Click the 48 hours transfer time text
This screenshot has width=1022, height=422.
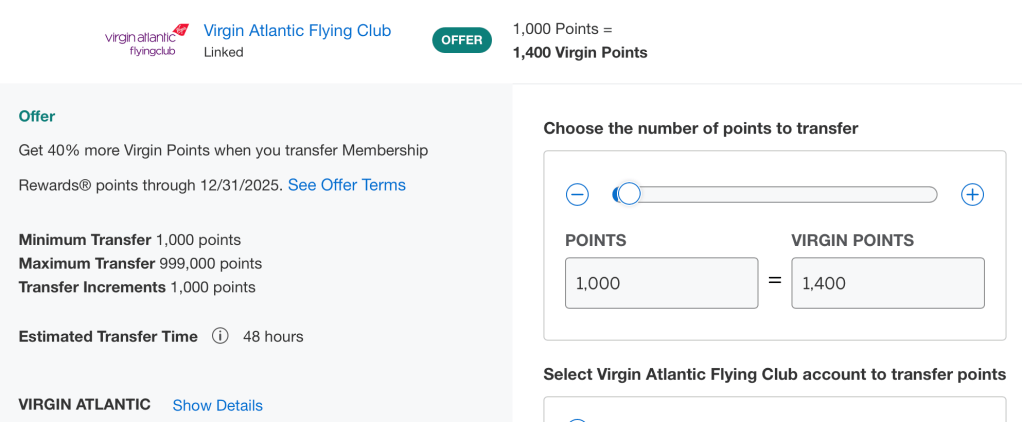pyautogui.click(x=273, y=336)
